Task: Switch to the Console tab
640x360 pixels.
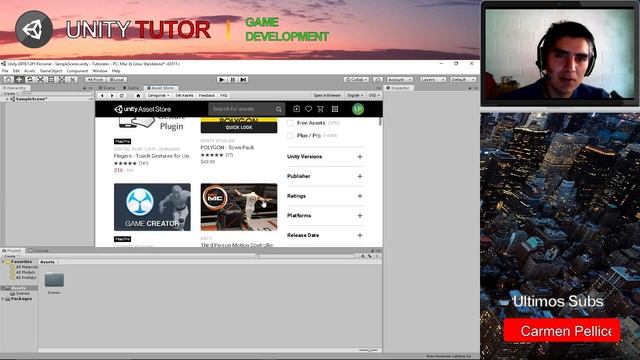Action: point(39,251)
